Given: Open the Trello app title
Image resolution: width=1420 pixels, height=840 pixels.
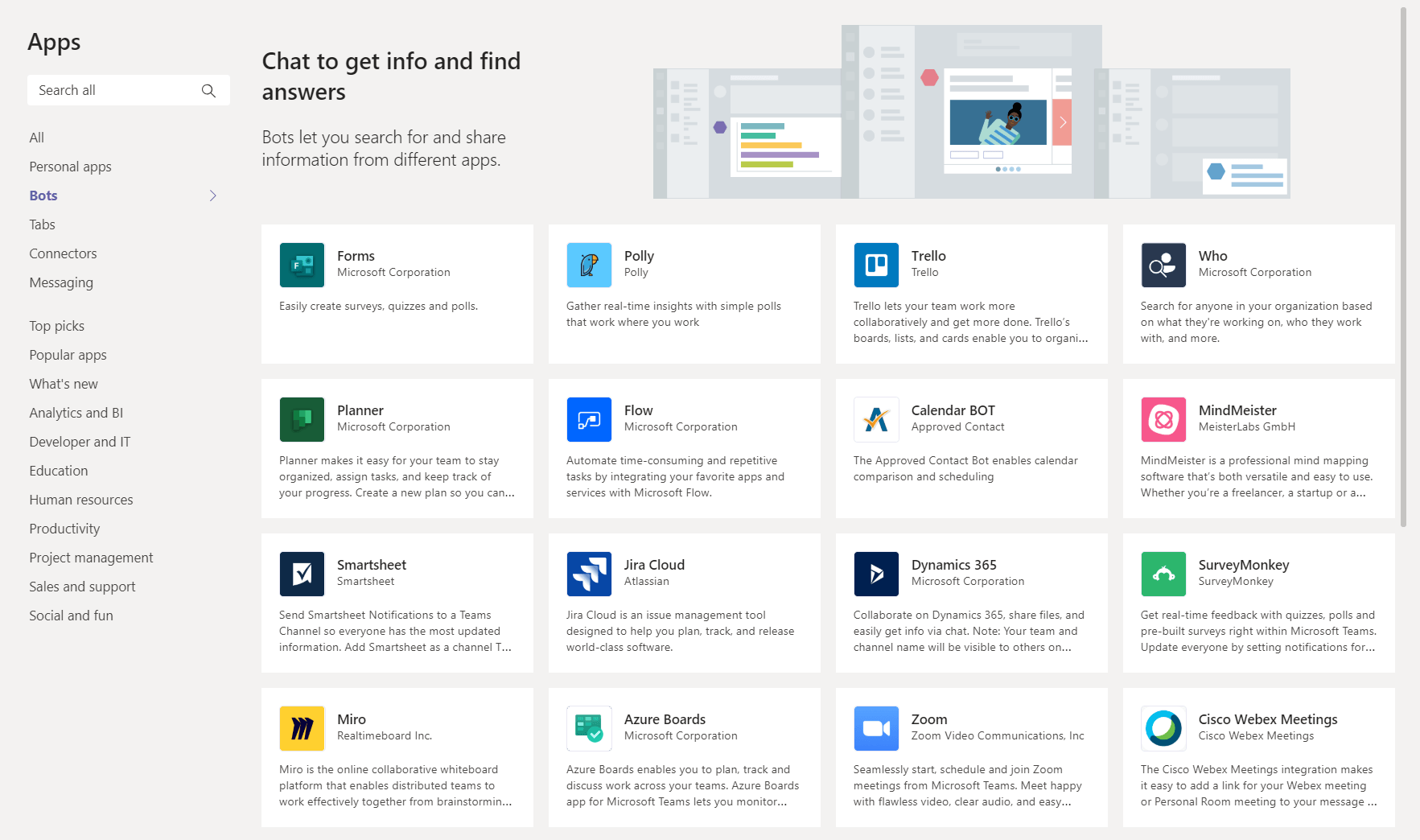Looking at the screenshot, I should point(928,256).
